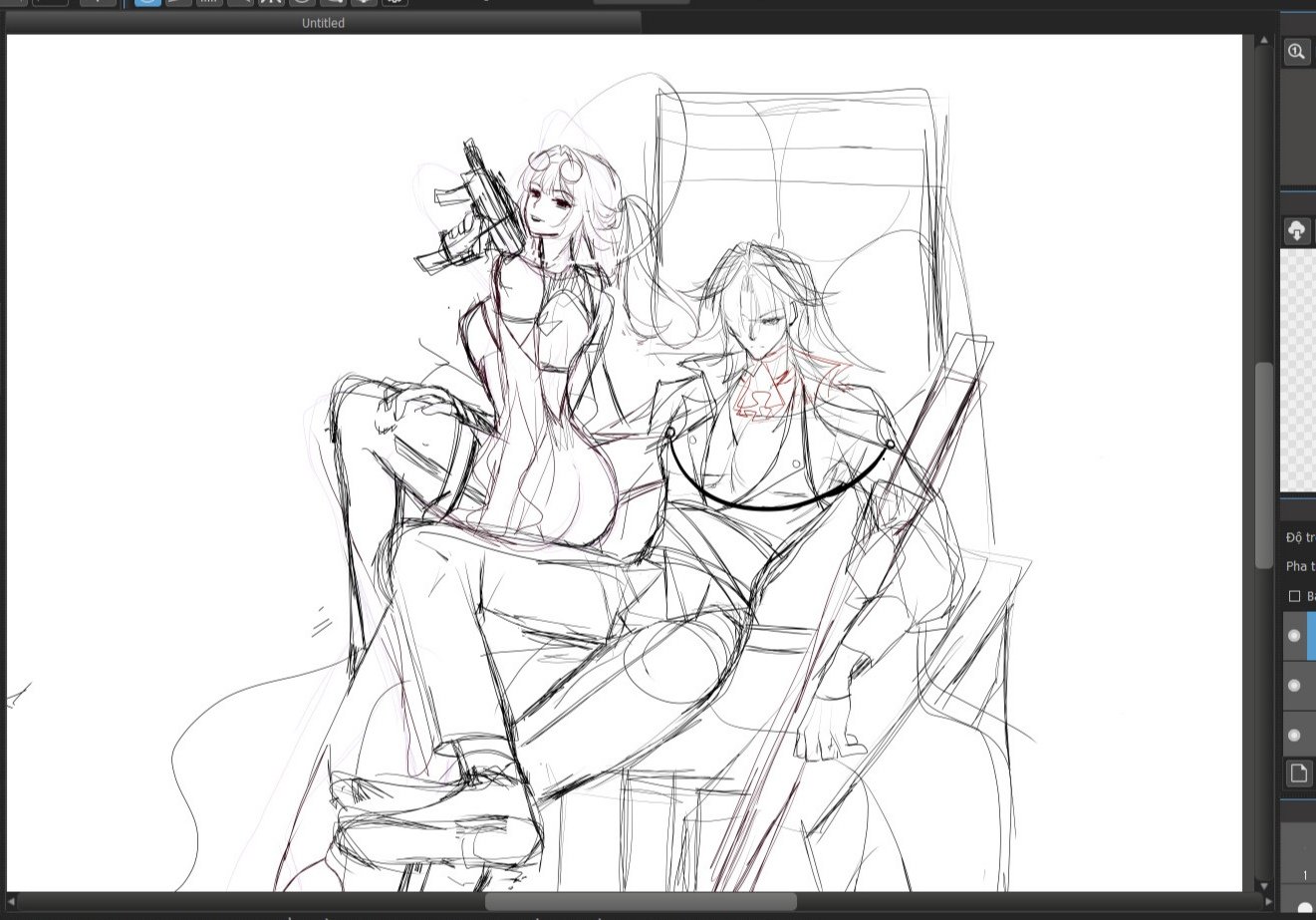The height and width of the screenshot is (920, 1316).
Task: Click the Độ tr… opacity label
Action: tap(1300, 537)
